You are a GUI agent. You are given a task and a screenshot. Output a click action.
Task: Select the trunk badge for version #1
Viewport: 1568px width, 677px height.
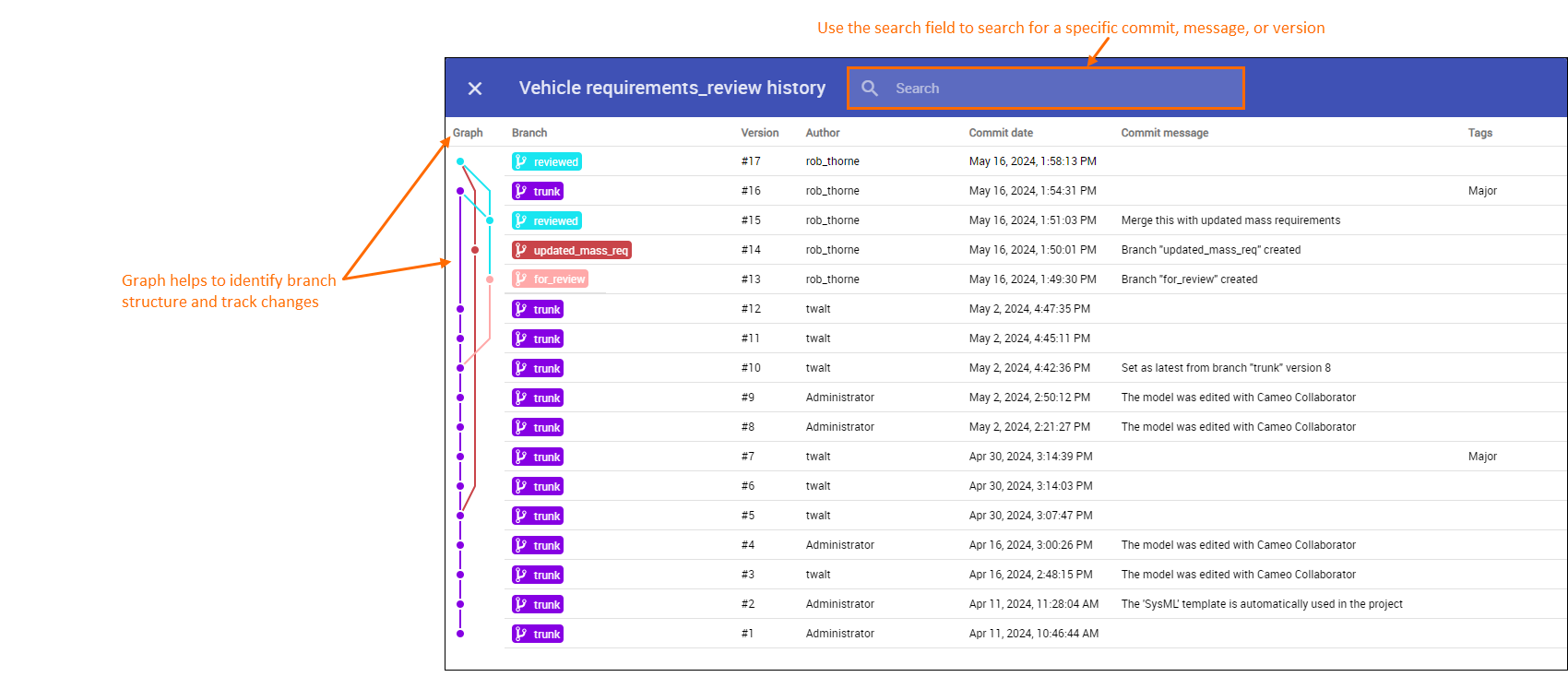coord(538,635)
